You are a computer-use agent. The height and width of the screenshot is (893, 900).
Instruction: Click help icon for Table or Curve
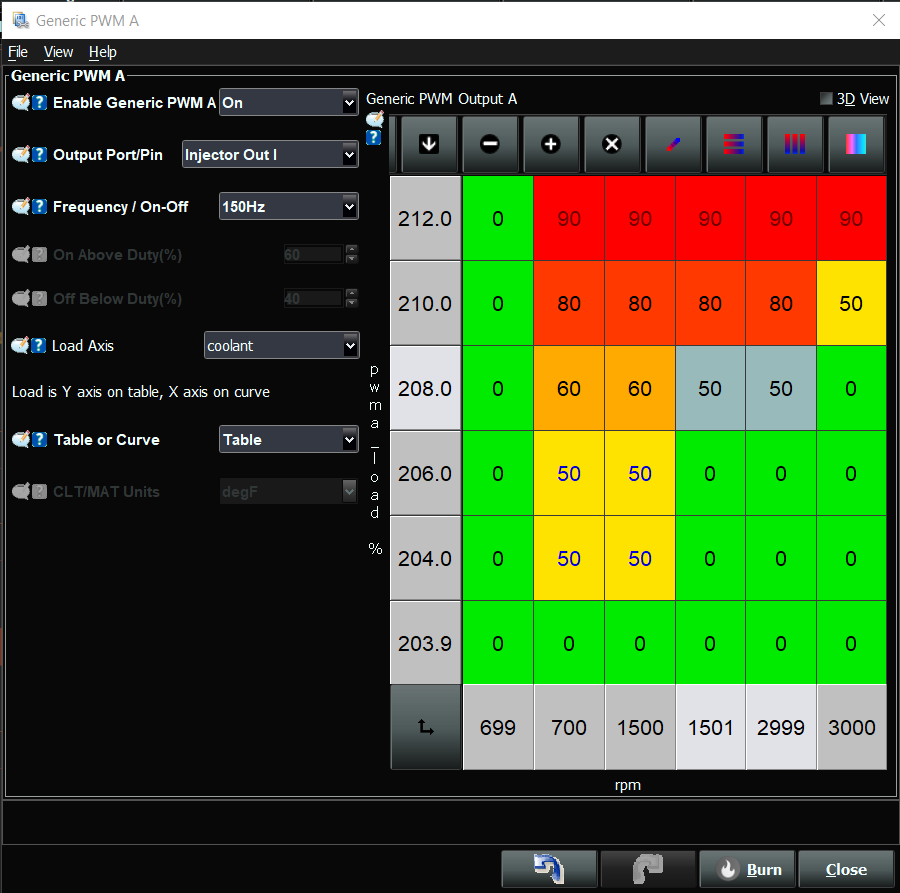[x=39, y=440]
